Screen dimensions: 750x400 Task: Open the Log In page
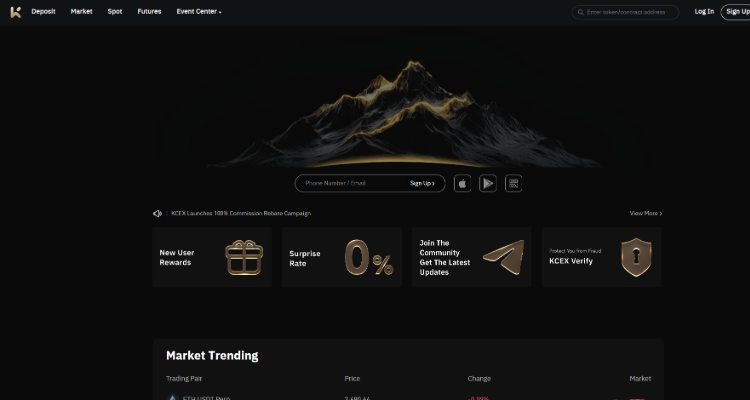[704, 11]
